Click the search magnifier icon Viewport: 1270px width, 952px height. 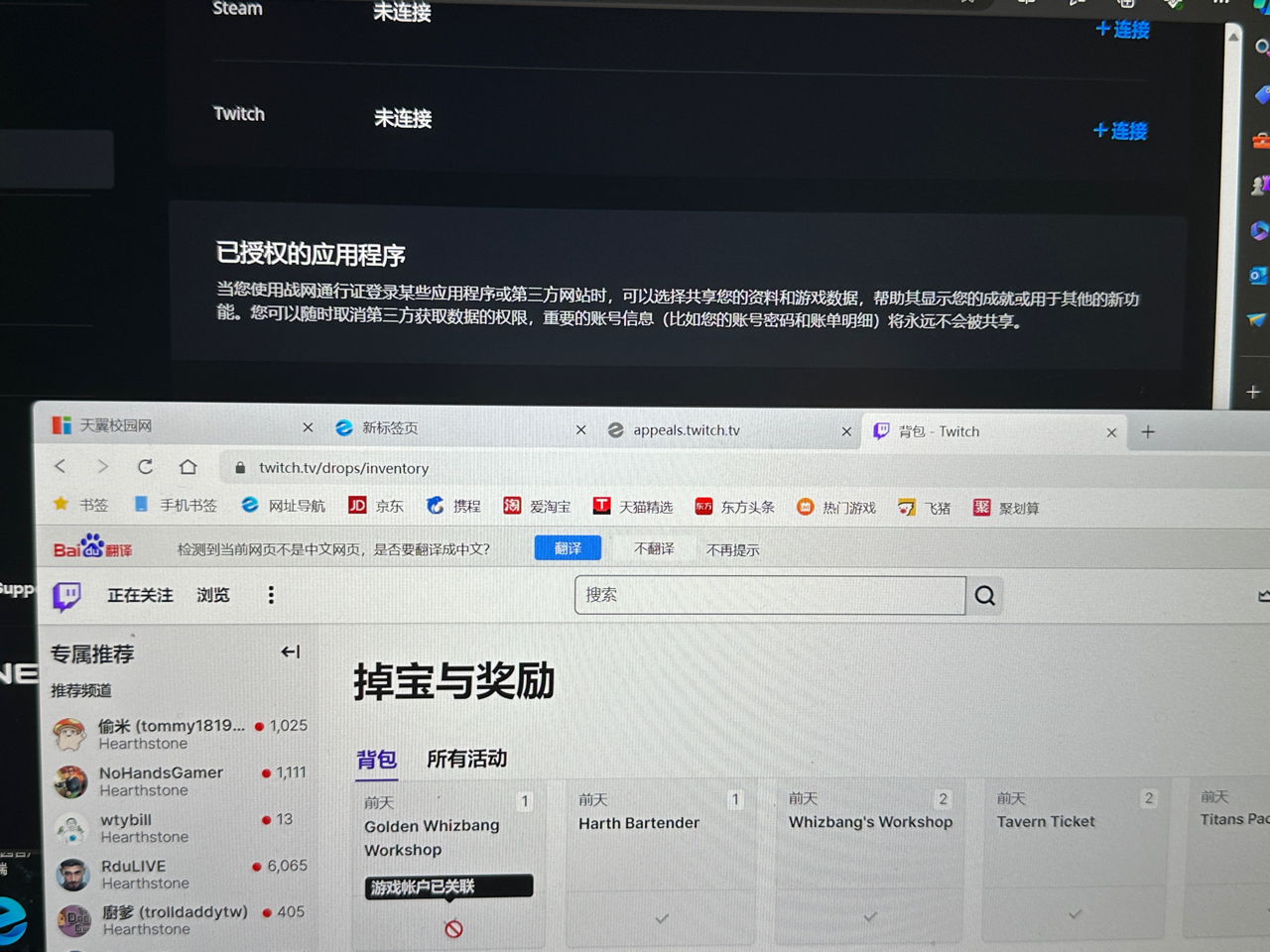pos(984,595)
